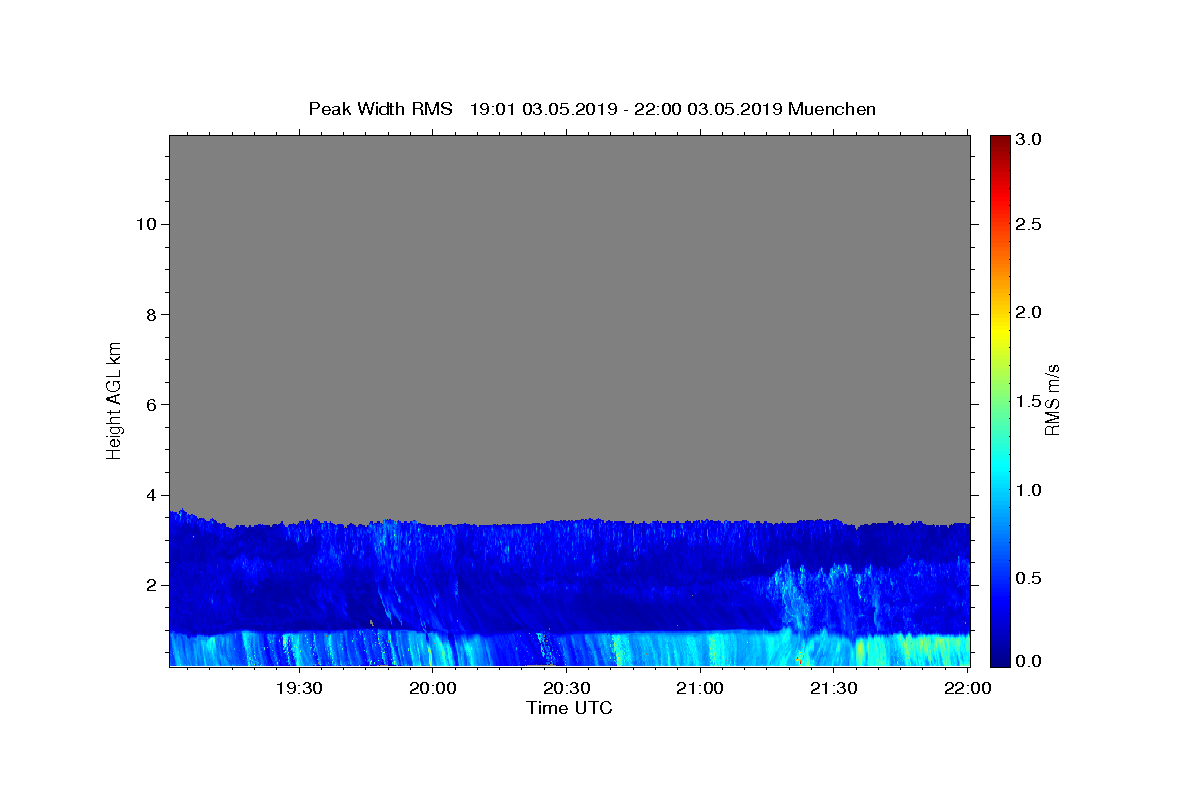Click the height axis label 6

150,405
